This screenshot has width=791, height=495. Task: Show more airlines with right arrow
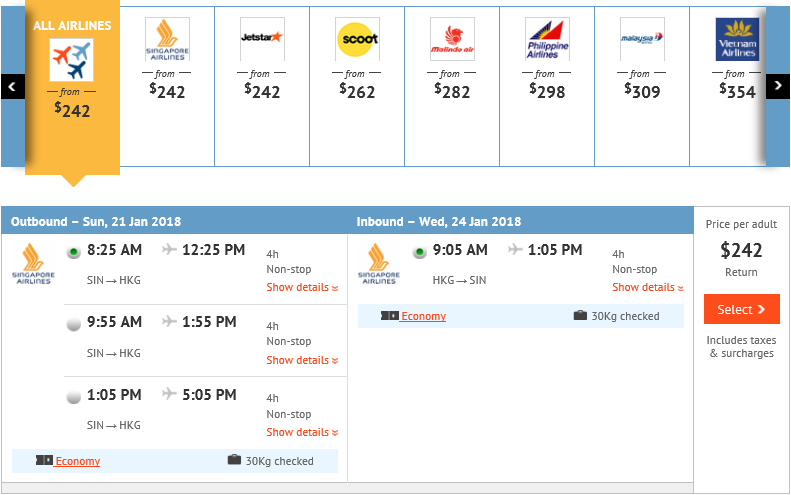click(x=778, y=86)
